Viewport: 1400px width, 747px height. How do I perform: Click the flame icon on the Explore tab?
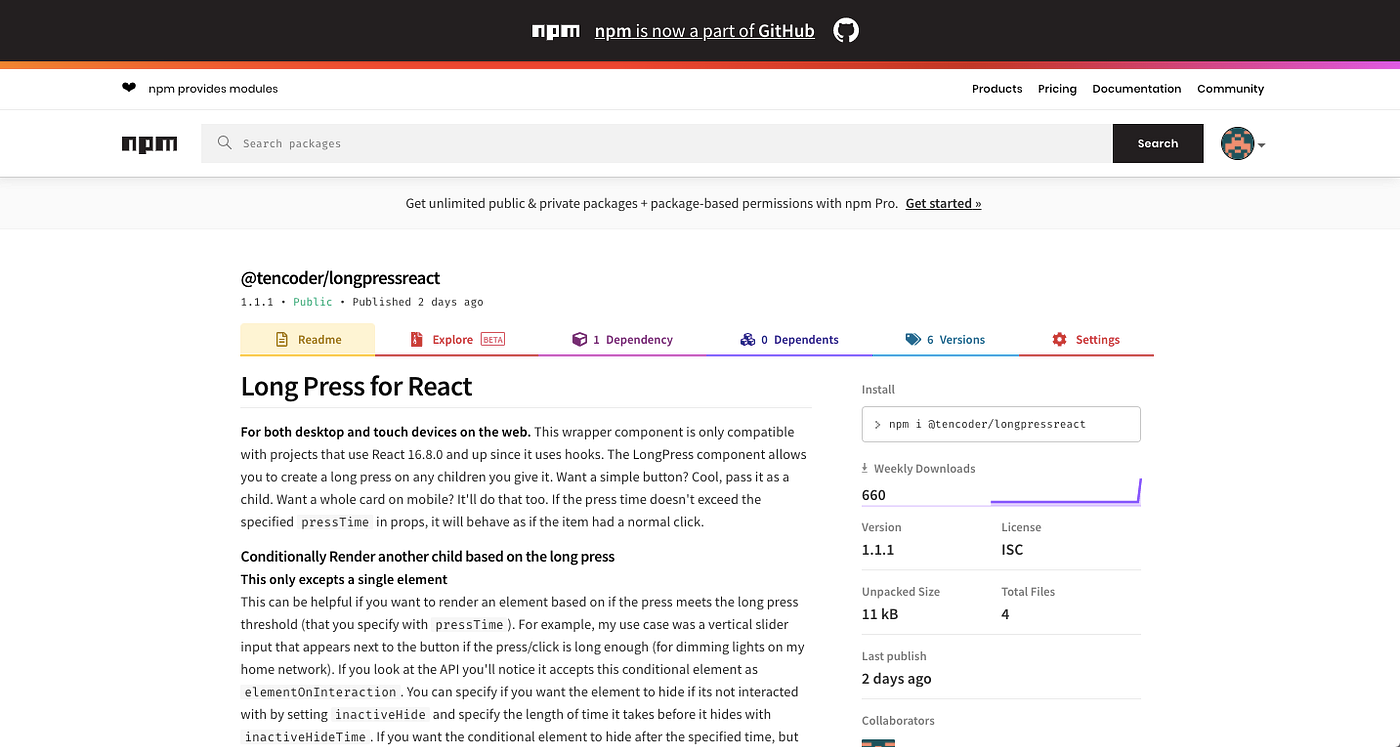(x=416, y=339)
